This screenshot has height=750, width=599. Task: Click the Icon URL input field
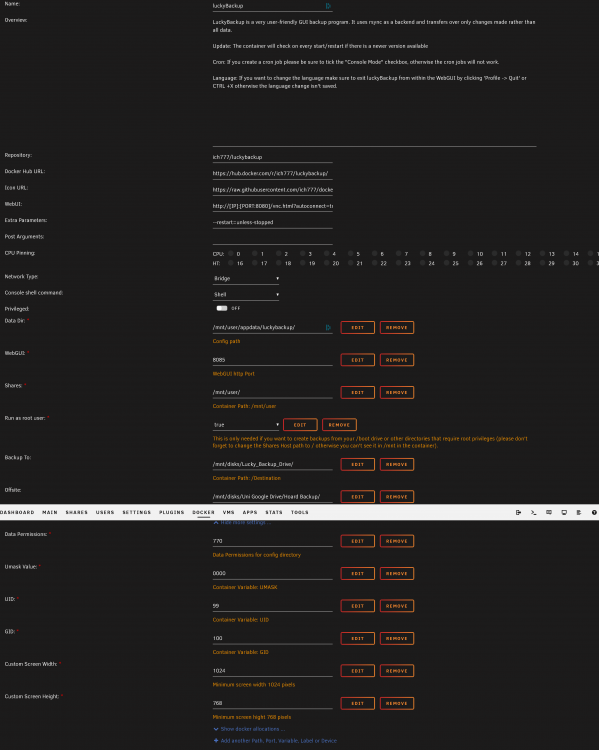(x=272, y=190)
